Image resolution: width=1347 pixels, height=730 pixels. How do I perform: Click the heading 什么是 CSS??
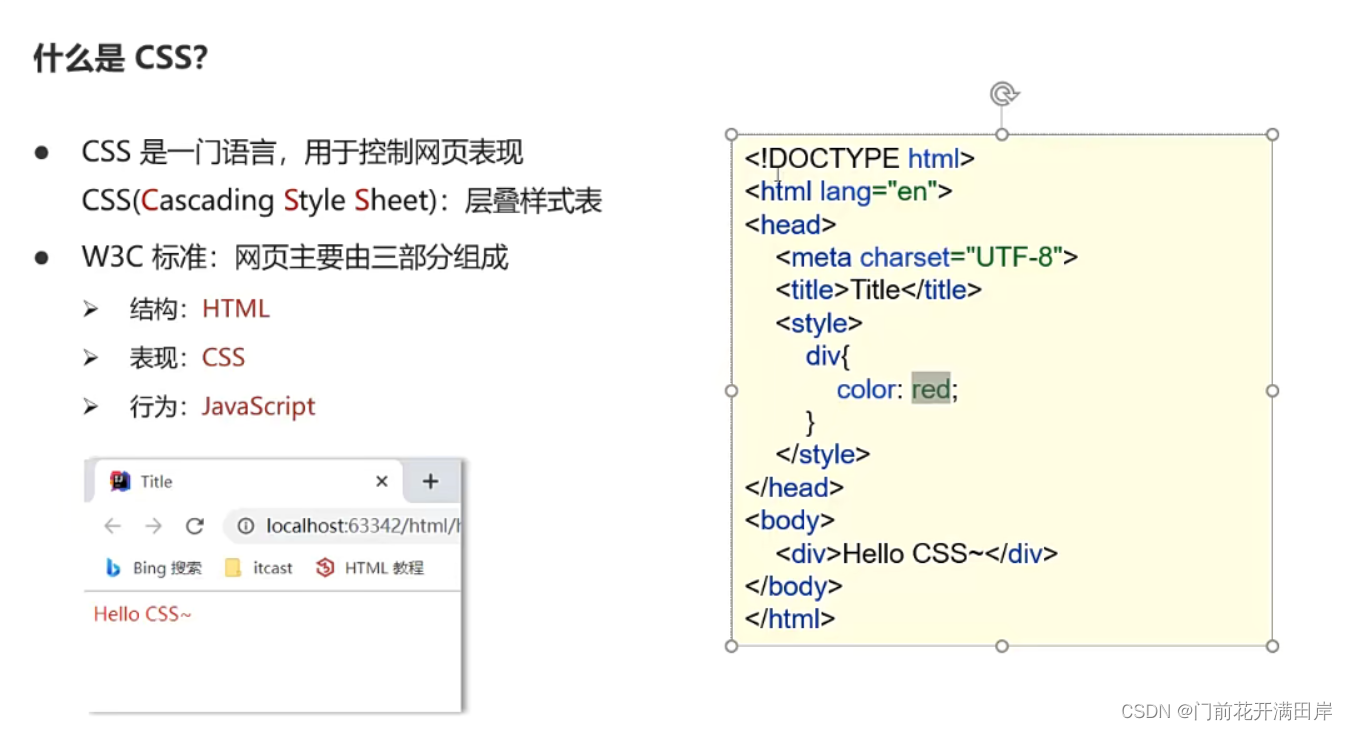(x=120, y=57)
